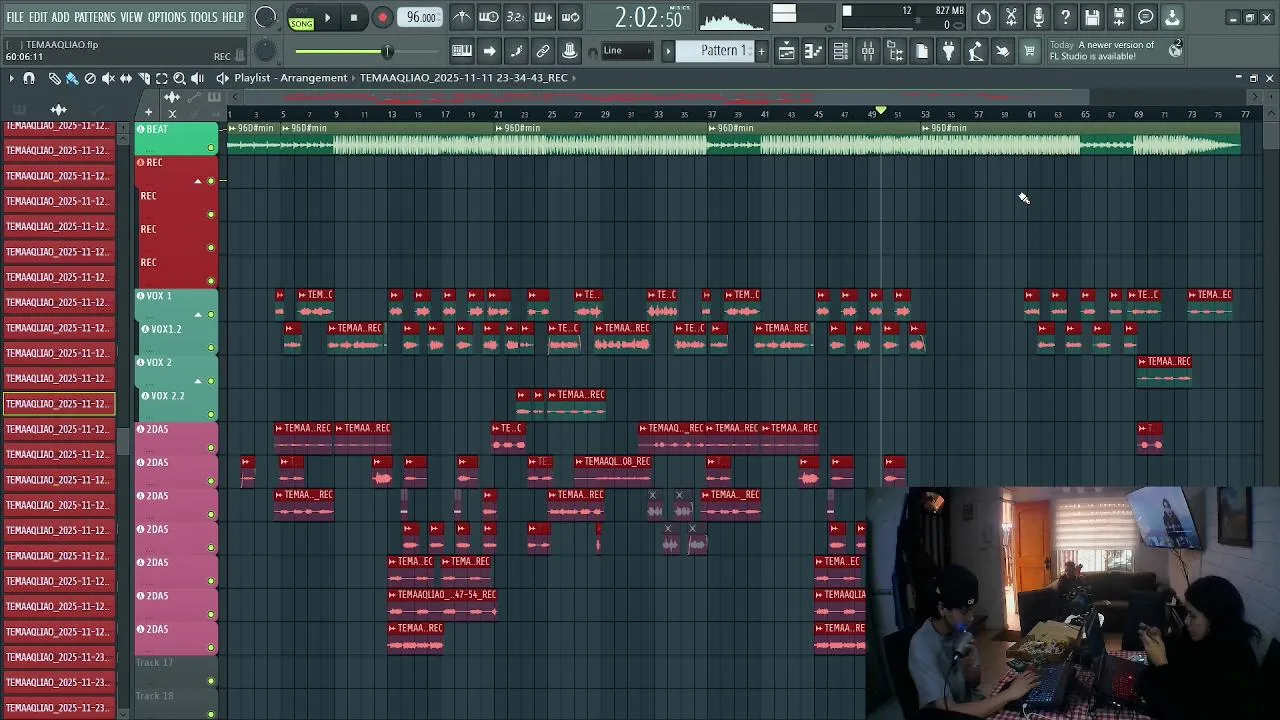
Task: Collapse the VOX 1 track group arrow
Action: [198, 315]
